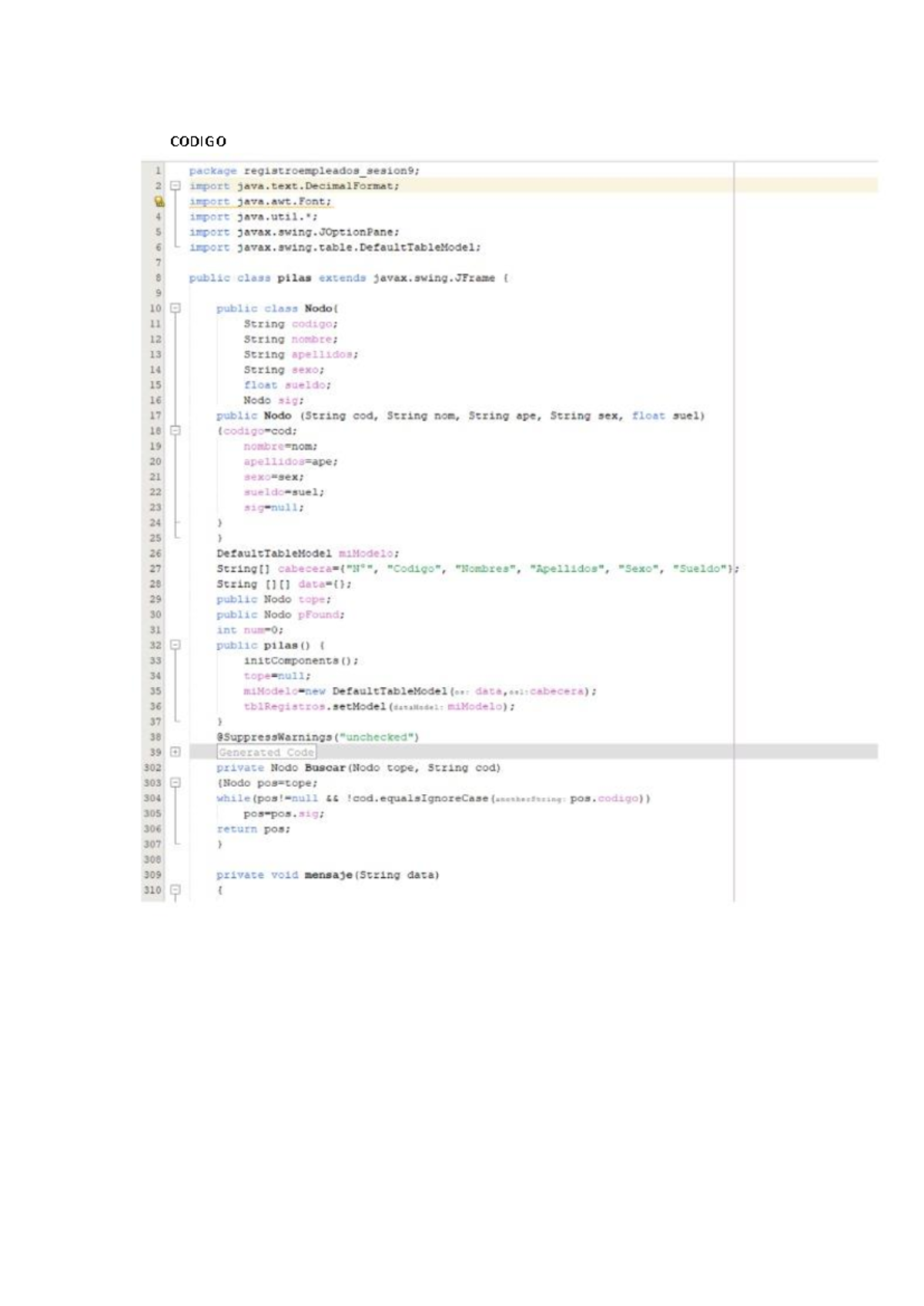Collapse the pilas() constructor fold
This screenshot has height=1306, width=924.
[x=176, y=645]
